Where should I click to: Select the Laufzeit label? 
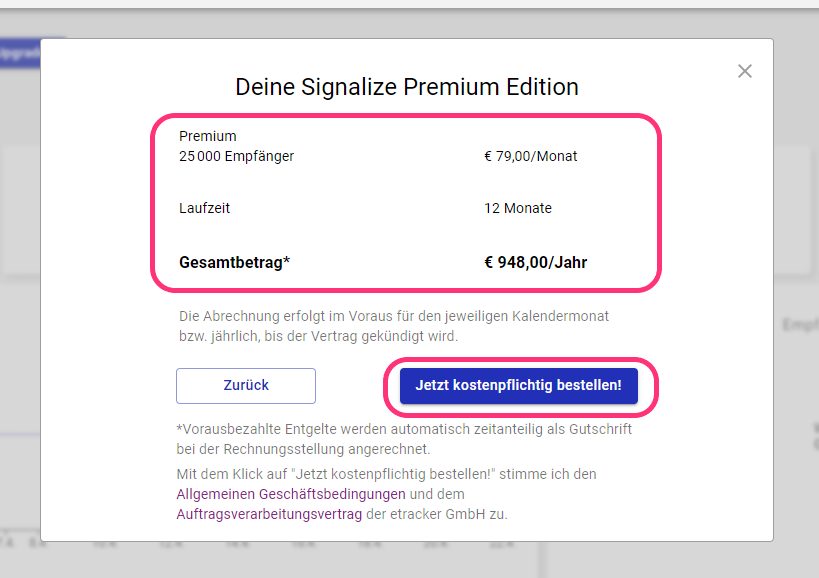click(x=204, y=208)
